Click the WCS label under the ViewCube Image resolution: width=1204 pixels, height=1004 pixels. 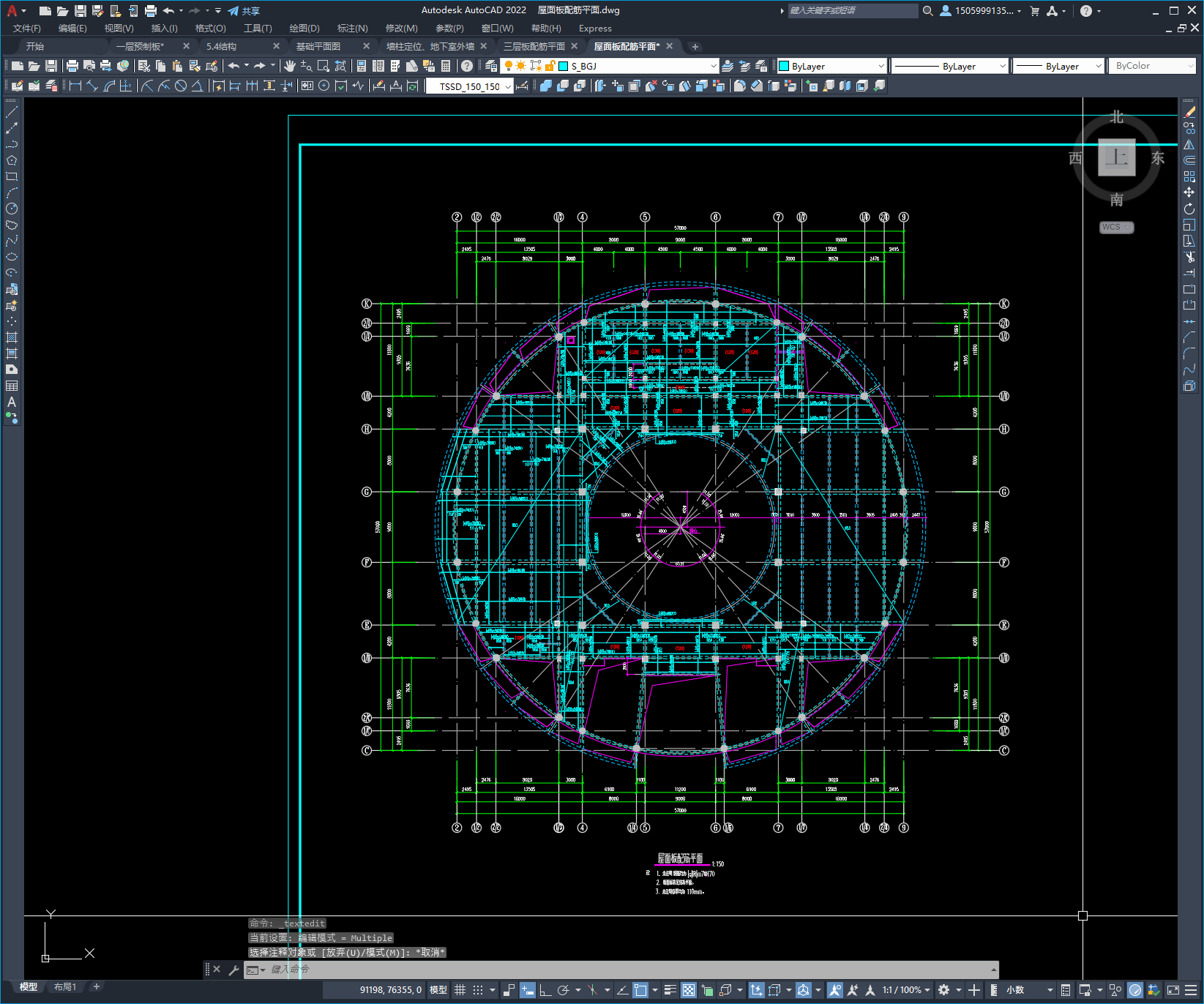[1116, 227]
